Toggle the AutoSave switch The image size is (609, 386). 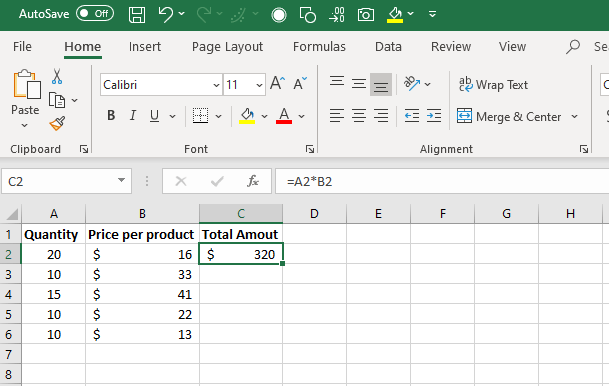[95, 14]
